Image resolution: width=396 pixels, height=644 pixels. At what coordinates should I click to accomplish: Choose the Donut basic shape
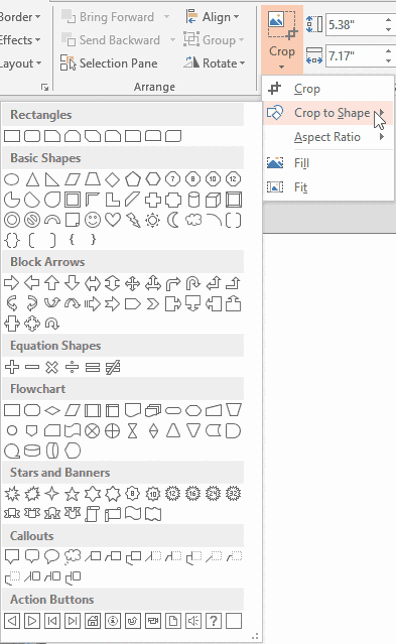12,220
